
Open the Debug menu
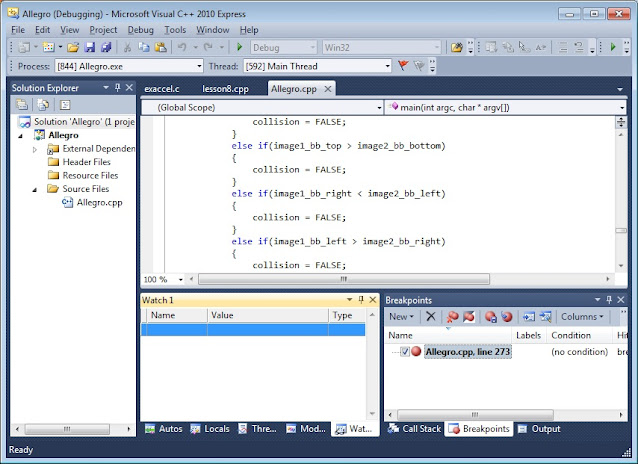click(x=141, y=30)
